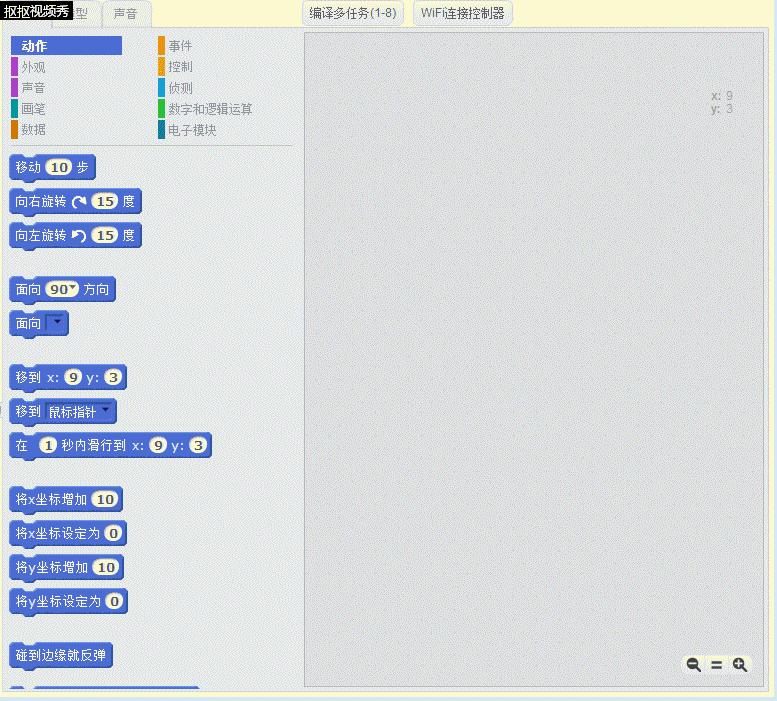Click the 15 field in 向左旋转 block

(105, 236)
